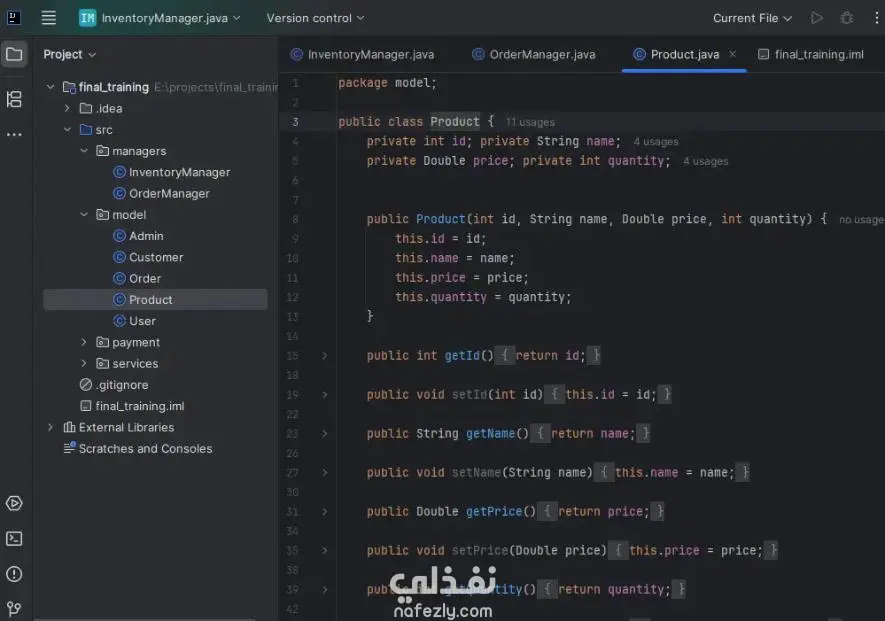Expand the .idea folder
The image size is (885, 621).
[x=67, y=108]
